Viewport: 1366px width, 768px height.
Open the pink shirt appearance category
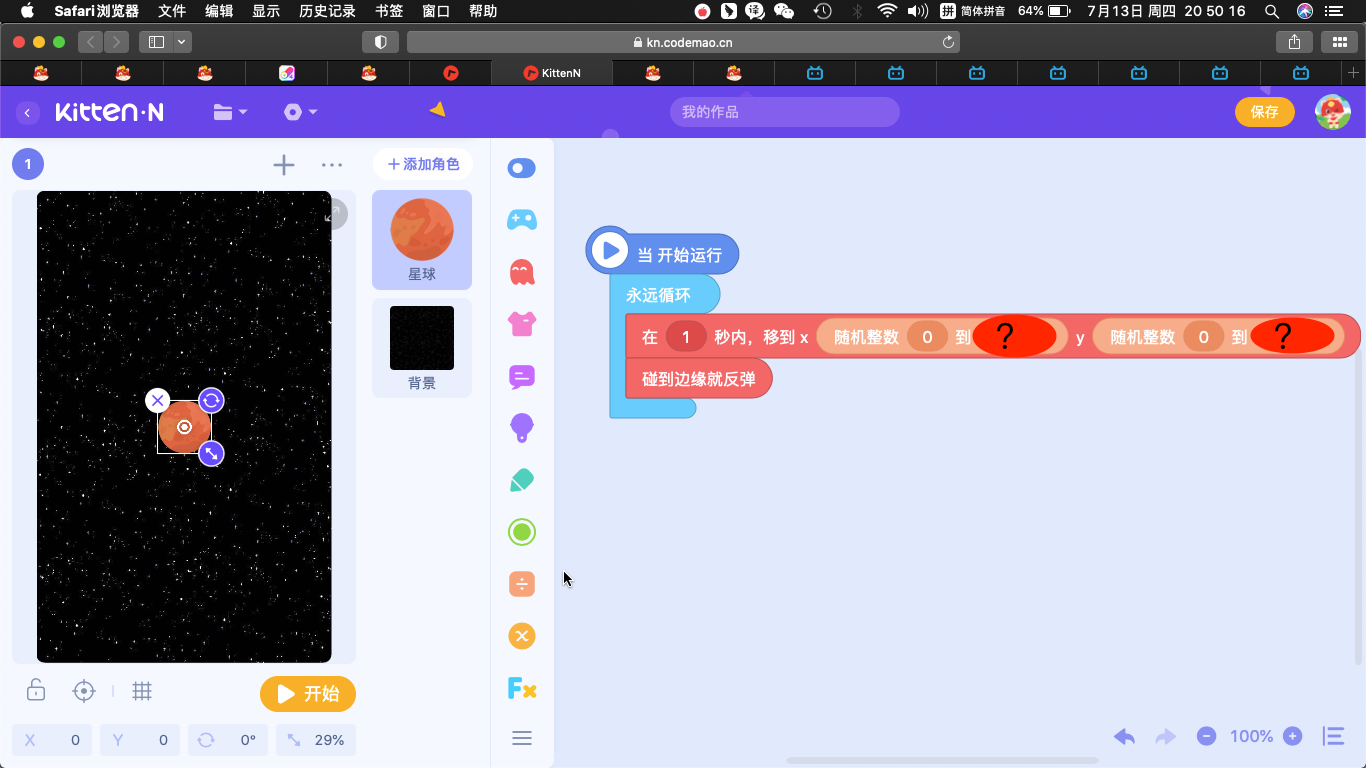click(522, 324)
